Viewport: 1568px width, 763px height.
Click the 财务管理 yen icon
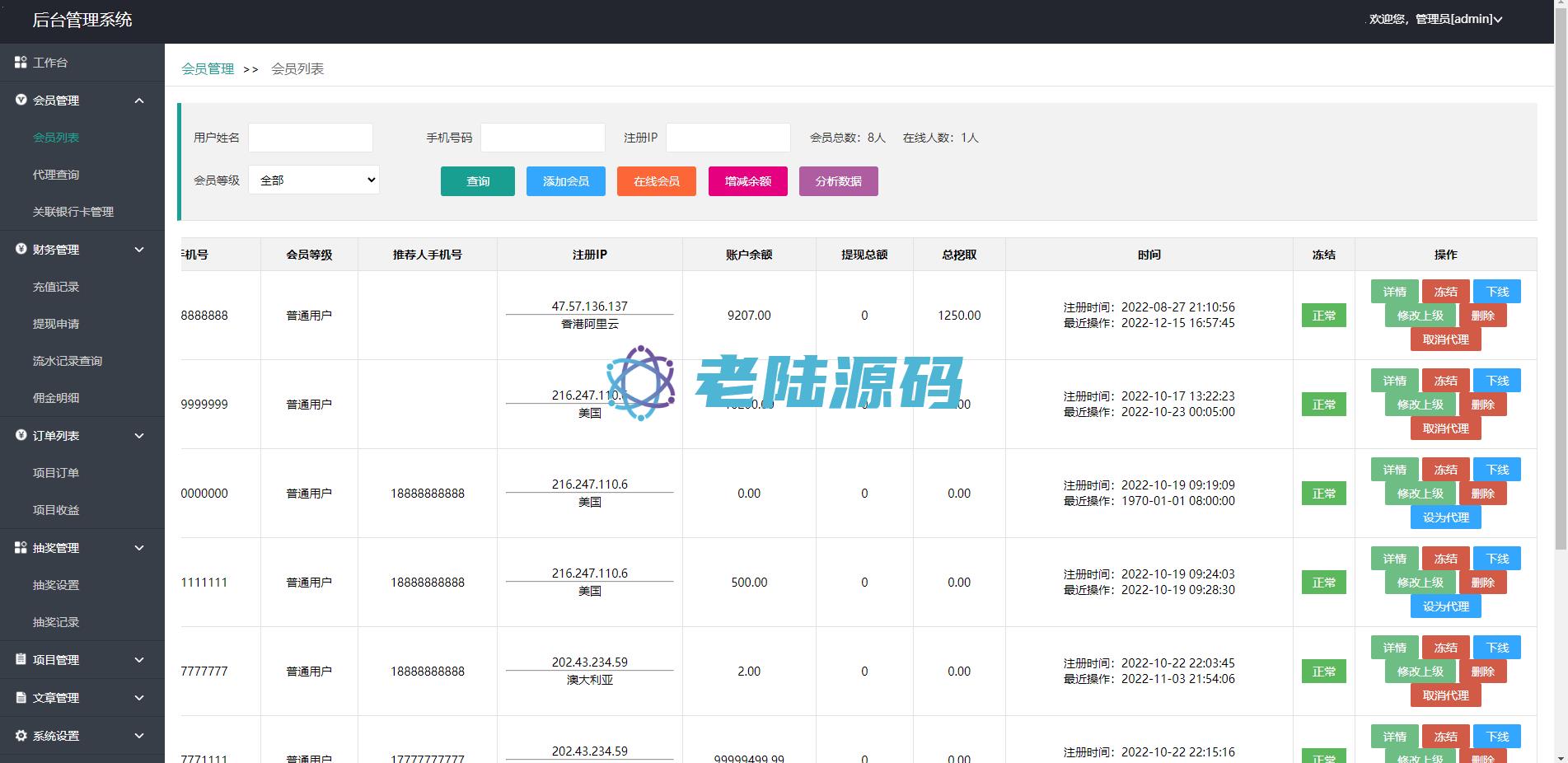point(21,249)
